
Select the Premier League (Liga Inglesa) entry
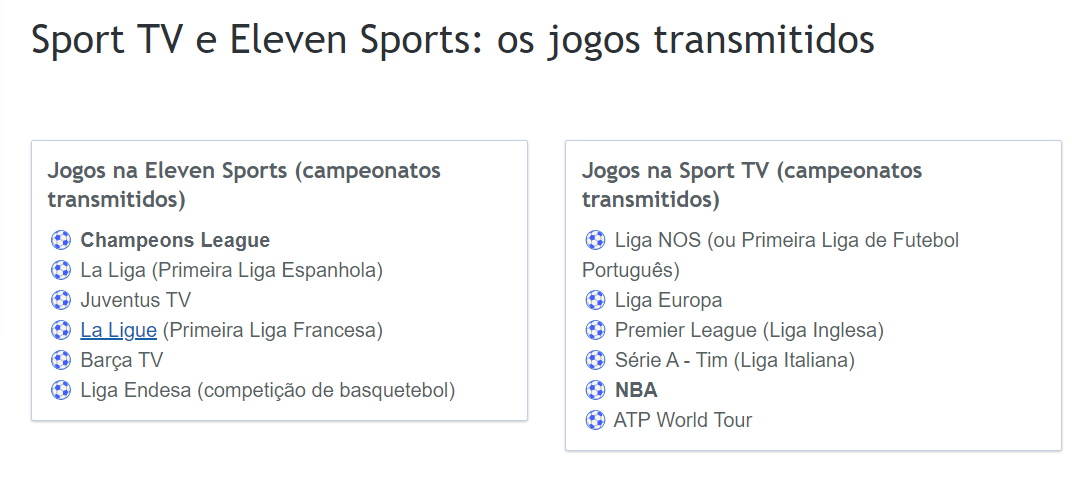[x=749, y=330]
